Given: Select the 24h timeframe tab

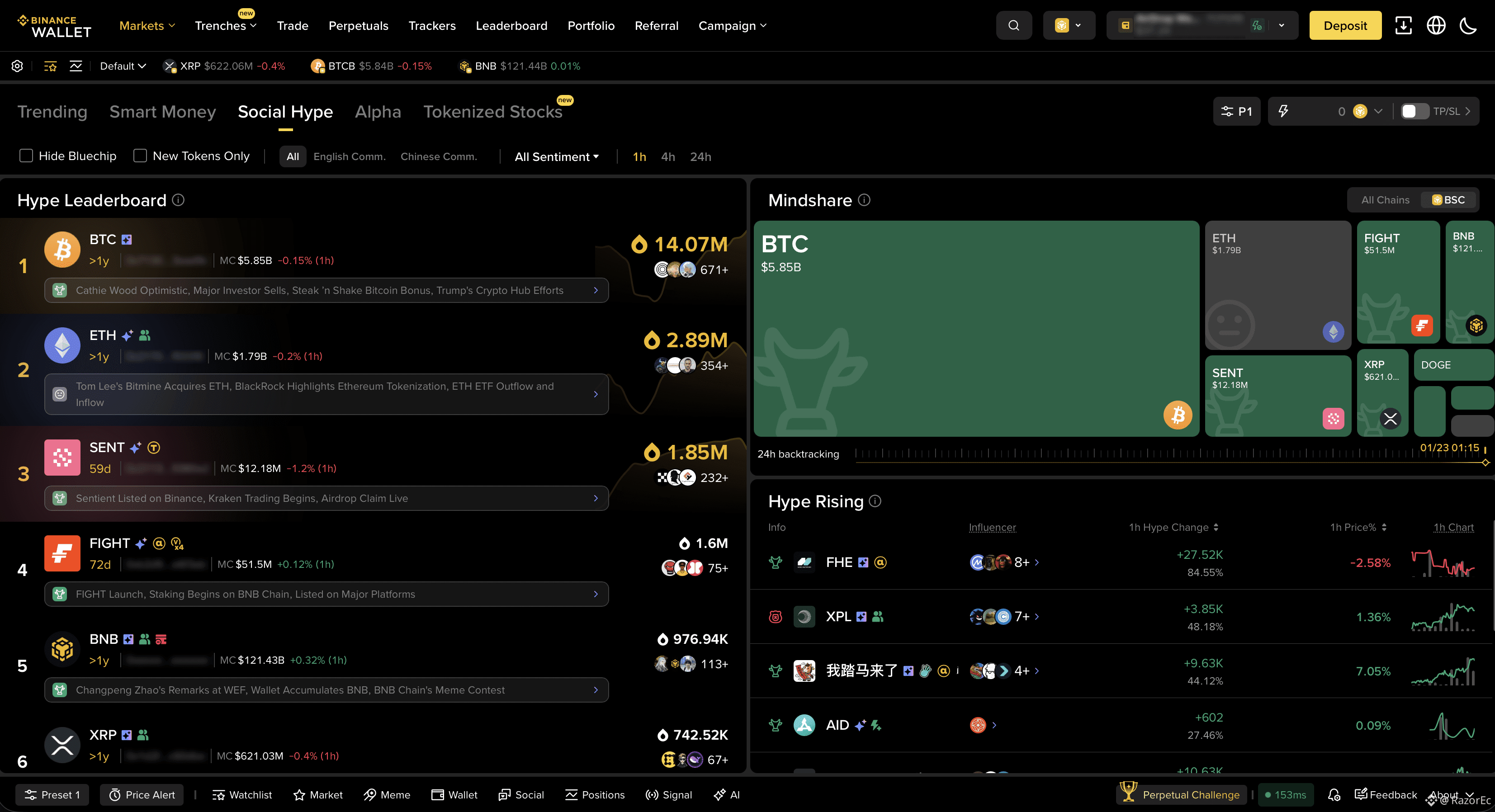Looking at the screenshot, I should pos(700,157).
